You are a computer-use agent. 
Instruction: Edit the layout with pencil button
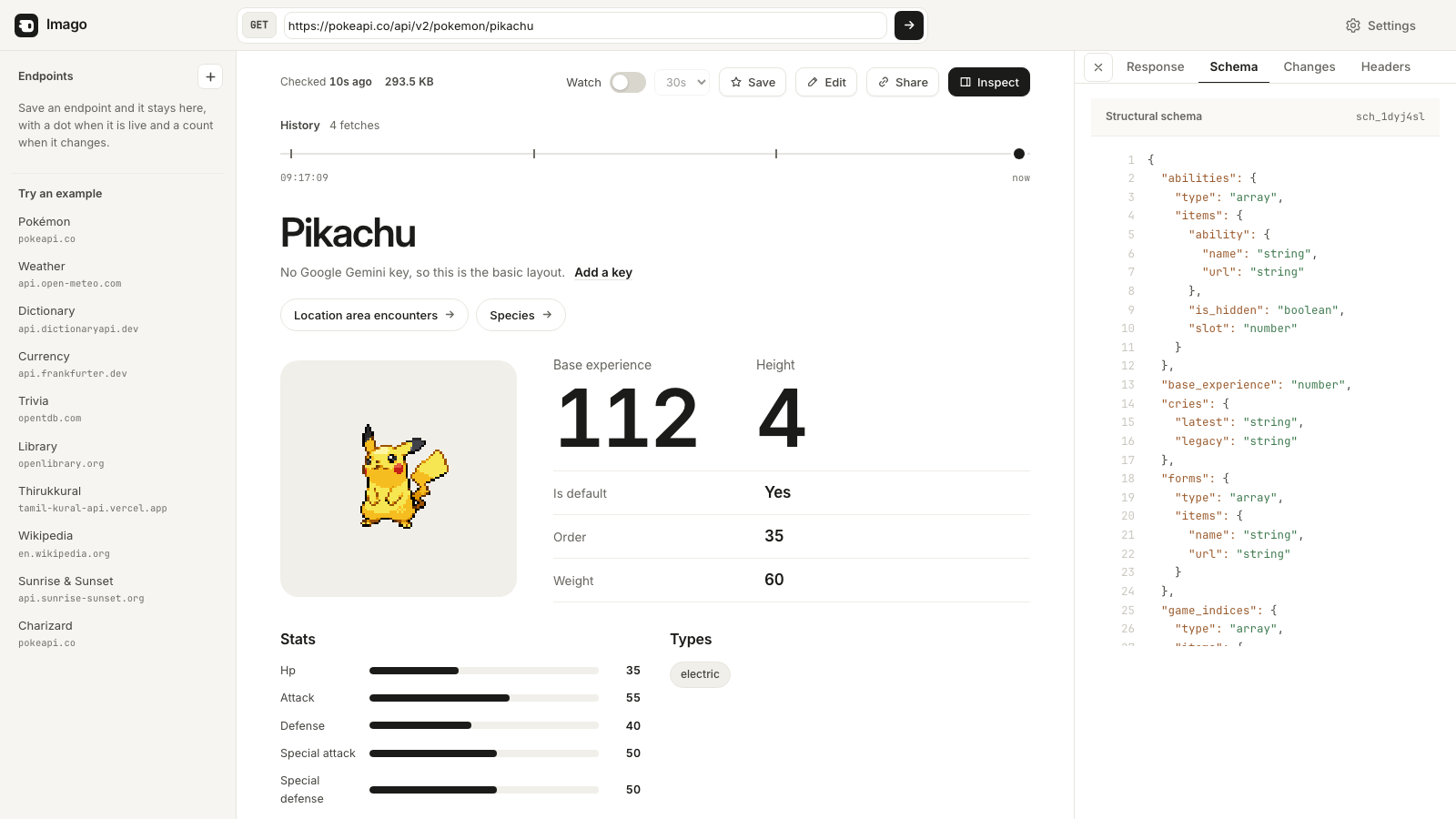coord(826,82)
